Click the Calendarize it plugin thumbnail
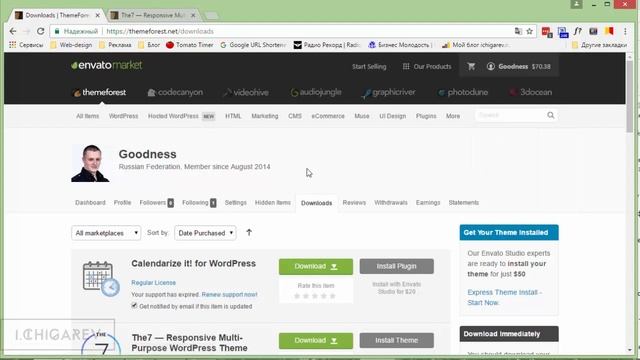 click(101, 278)
